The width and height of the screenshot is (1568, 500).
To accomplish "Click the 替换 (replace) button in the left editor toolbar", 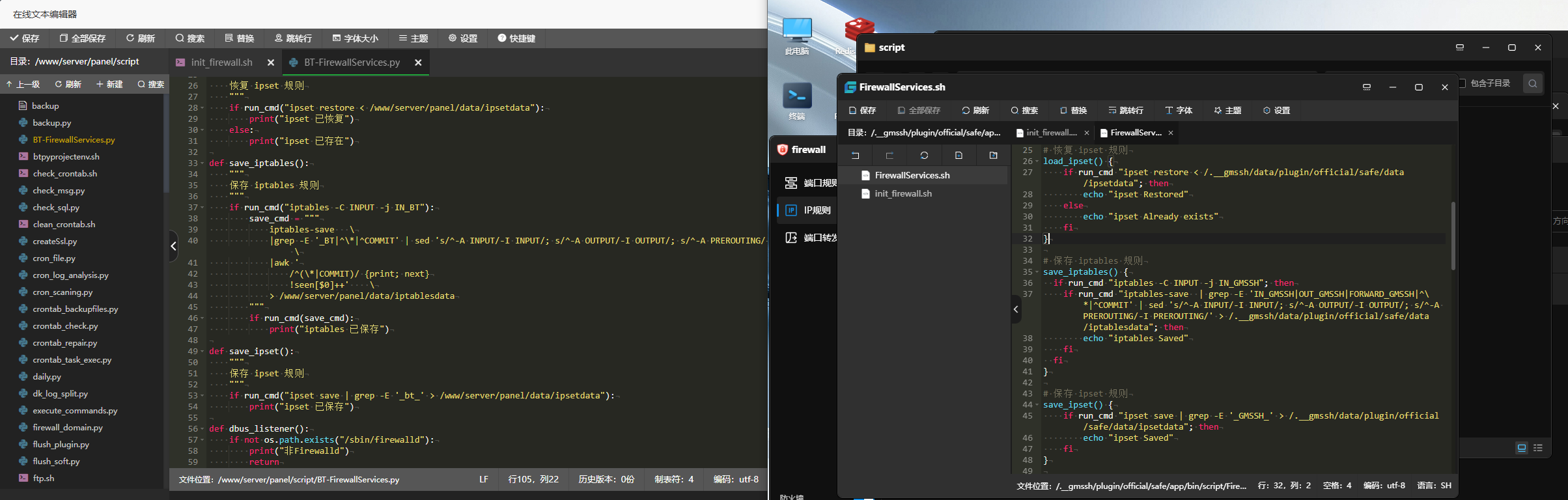I will click(239, 38).
